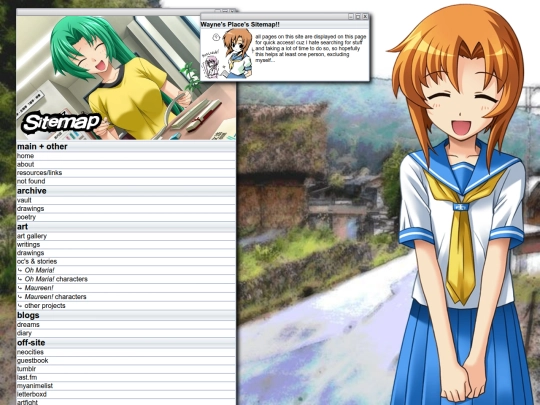This screenshot has height=405, width=540.
Task: Open drawings link under the archive heading
Action: pos(30,209)
